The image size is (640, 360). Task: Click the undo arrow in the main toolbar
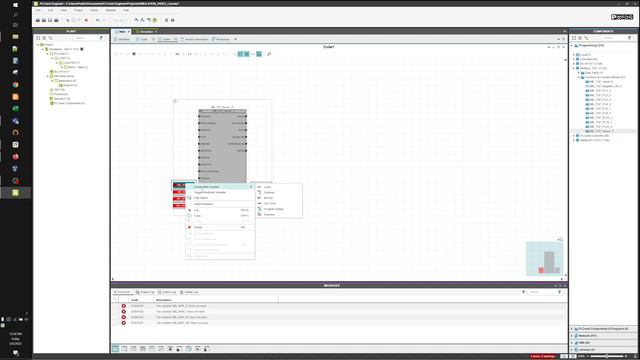98,20
